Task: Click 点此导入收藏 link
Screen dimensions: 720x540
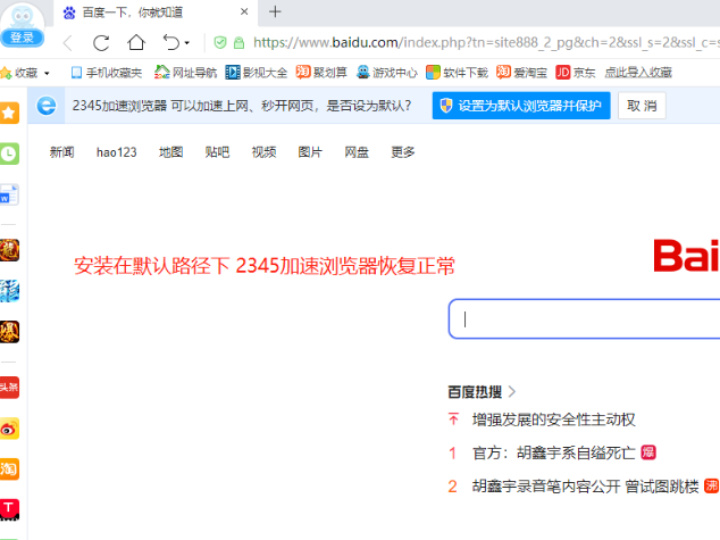Action: pos(638,73)
